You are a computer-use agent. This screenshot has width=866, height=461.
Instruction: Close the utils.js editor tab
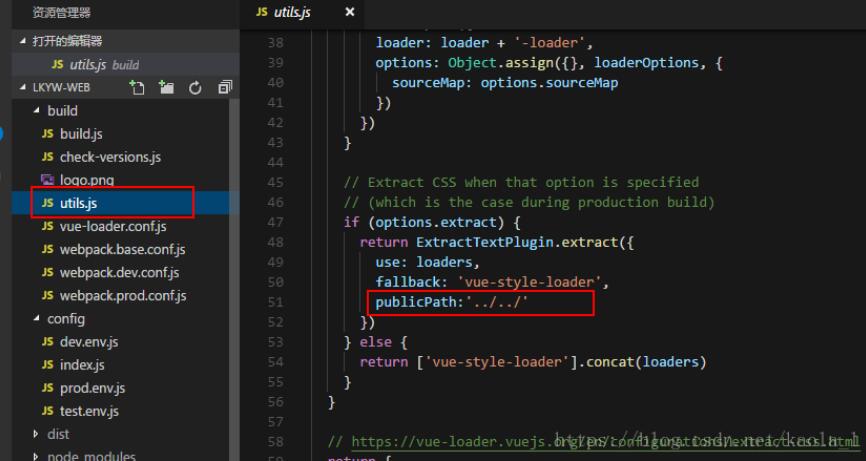tap(350, 12)
